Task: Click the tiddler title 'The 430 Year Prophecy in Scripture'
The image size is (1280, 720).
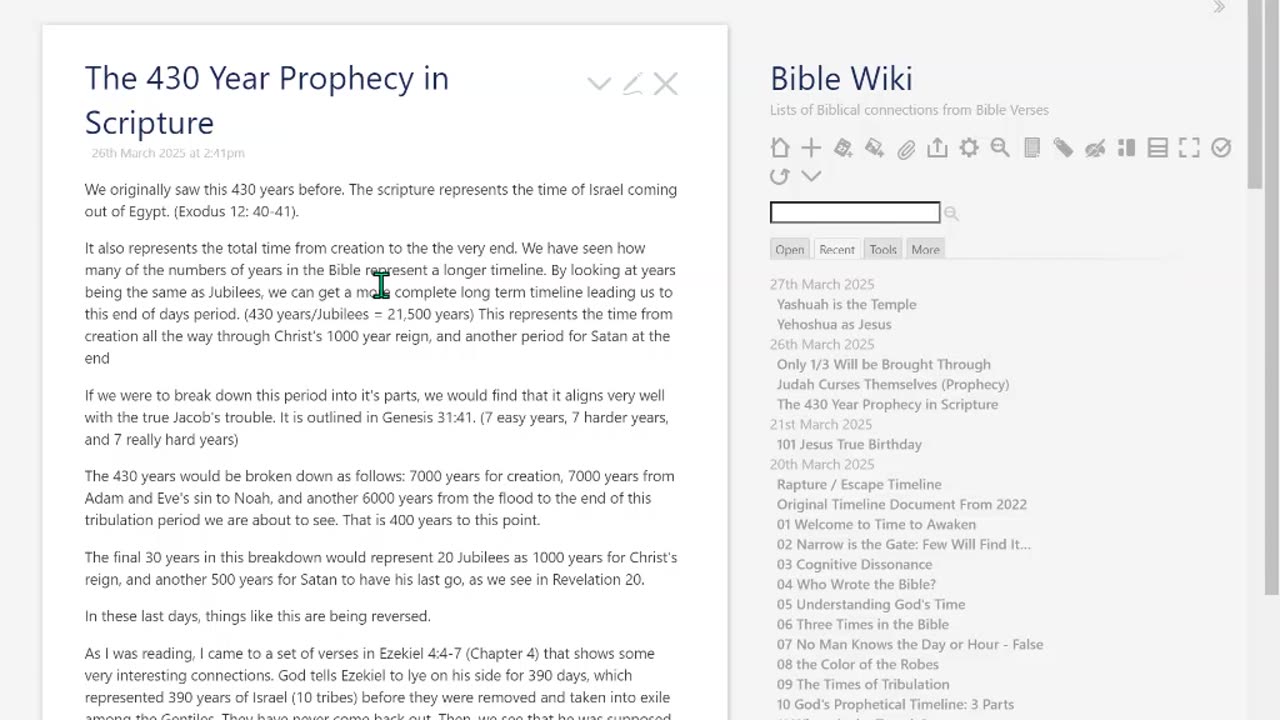Action: tap(267, 100)
